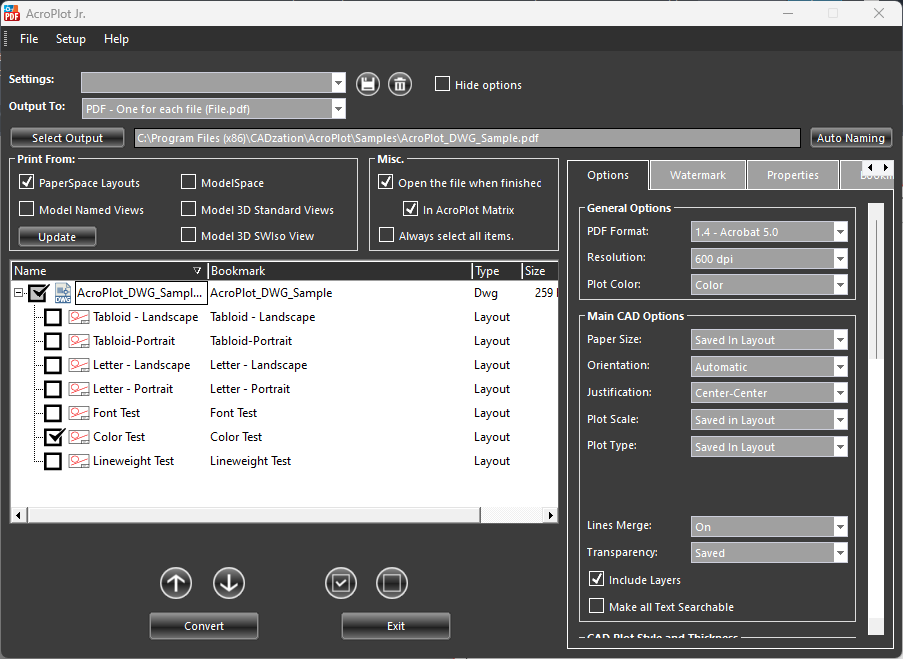Click the Select Output button
The width and height of the screenshot is (903, 659).
pyautogui.click(x=67, y=138)
